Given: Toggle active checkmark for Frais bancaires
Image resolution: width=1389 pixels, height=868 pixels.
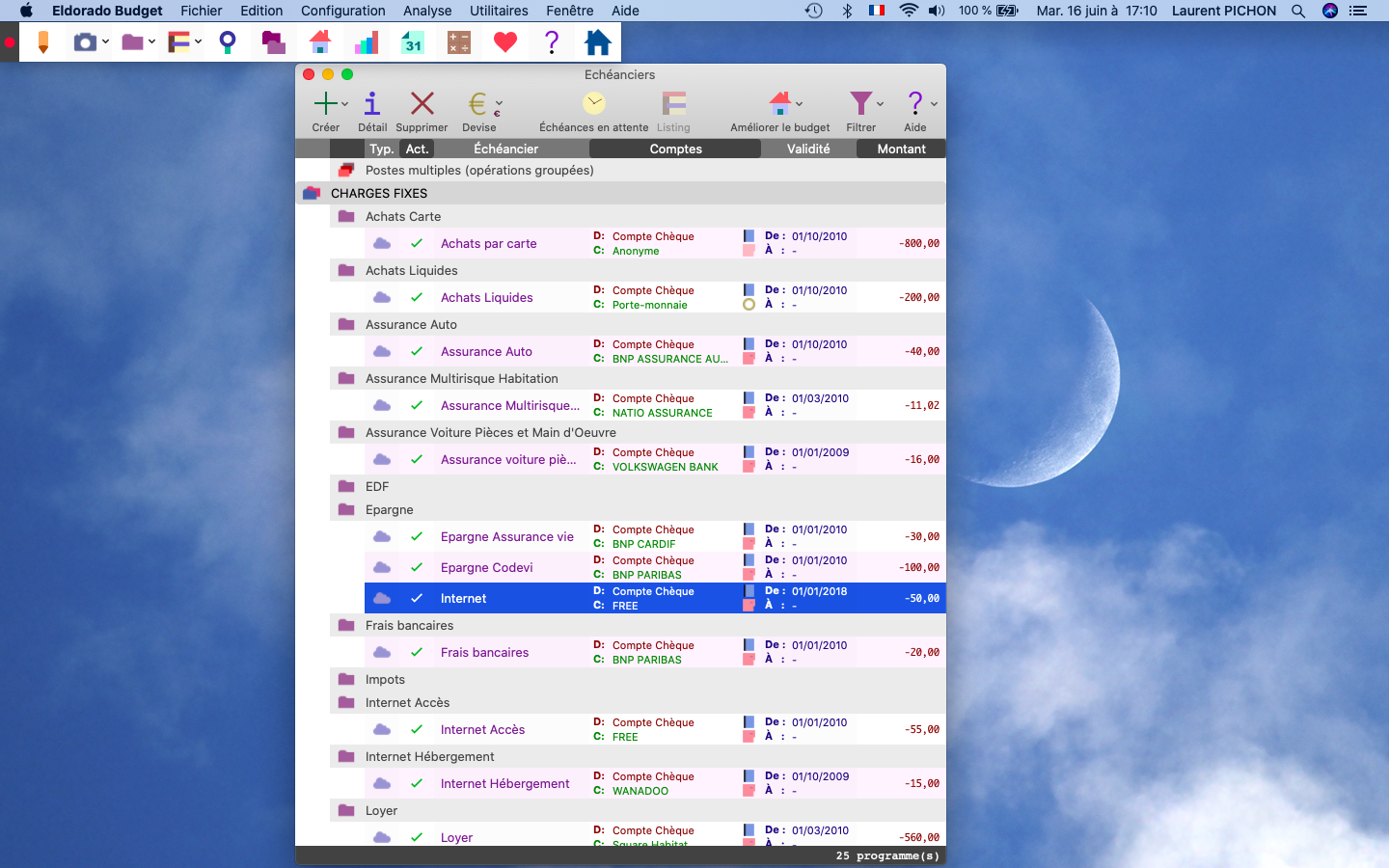Looking at the screenshot, I should point(417,652).
